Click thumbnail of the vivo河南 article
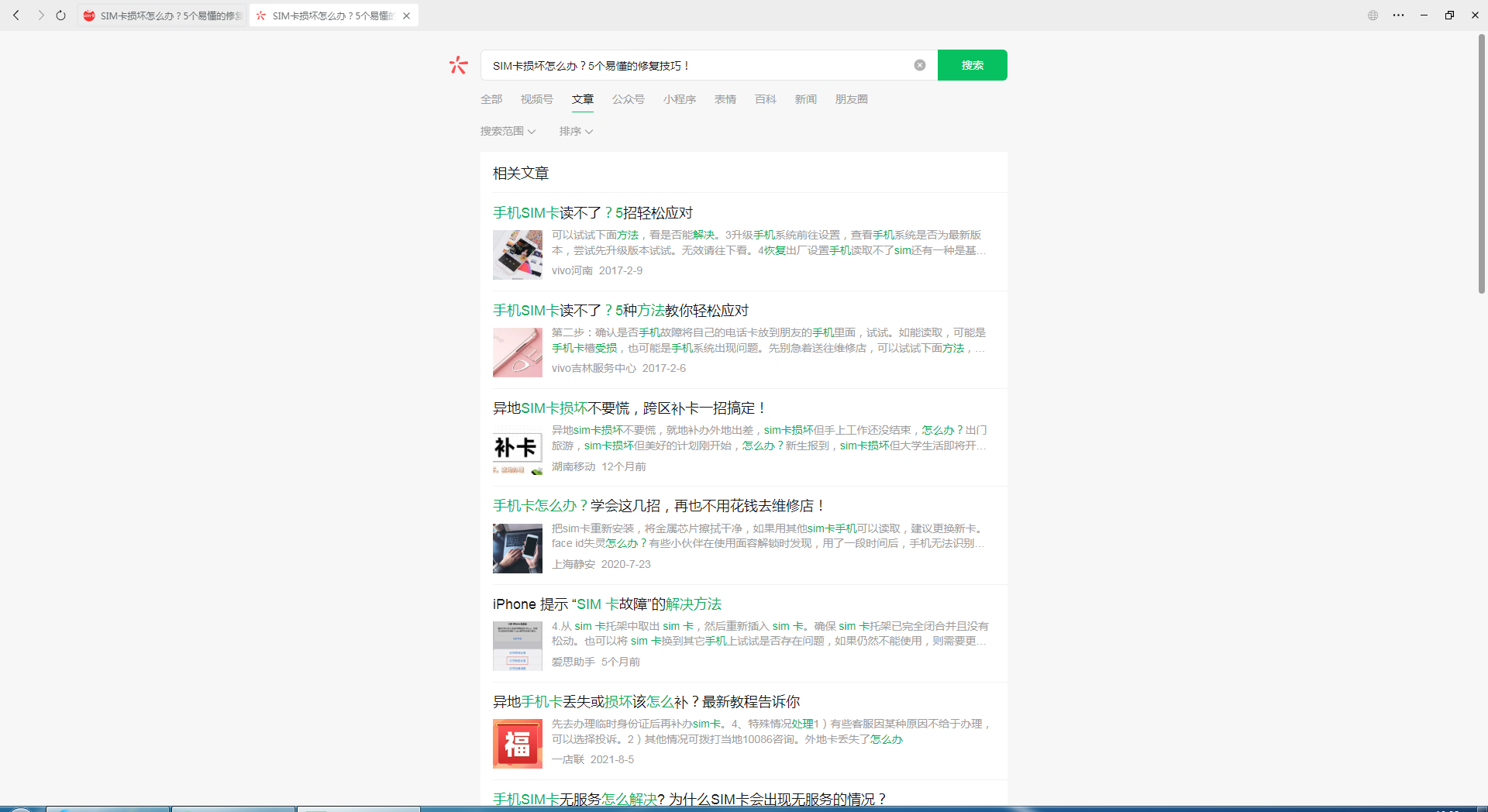The image size is (1488, 812). [x=518, y=255]
